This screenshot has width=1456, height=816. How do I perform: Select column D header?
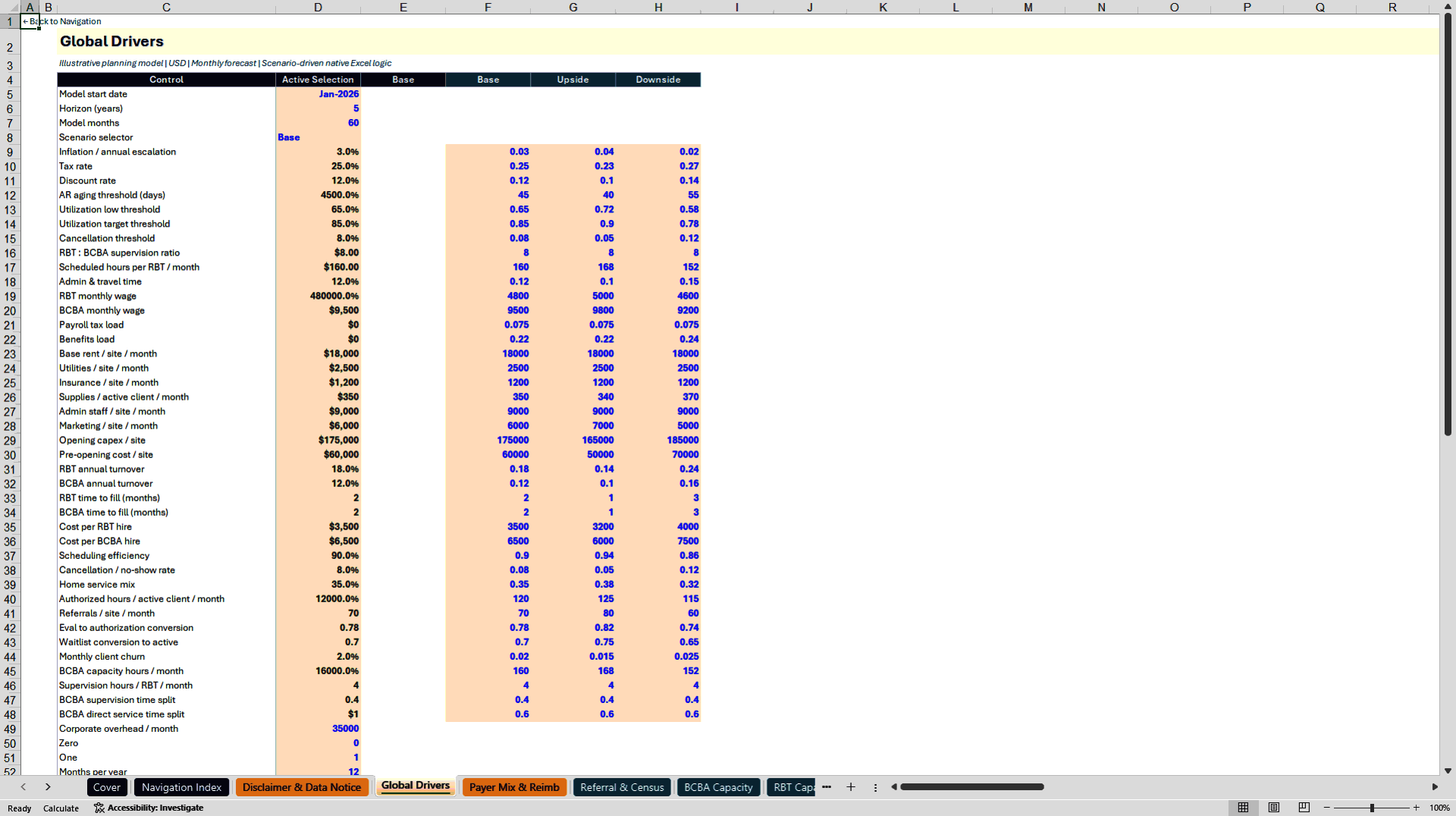tap(318, 7)
